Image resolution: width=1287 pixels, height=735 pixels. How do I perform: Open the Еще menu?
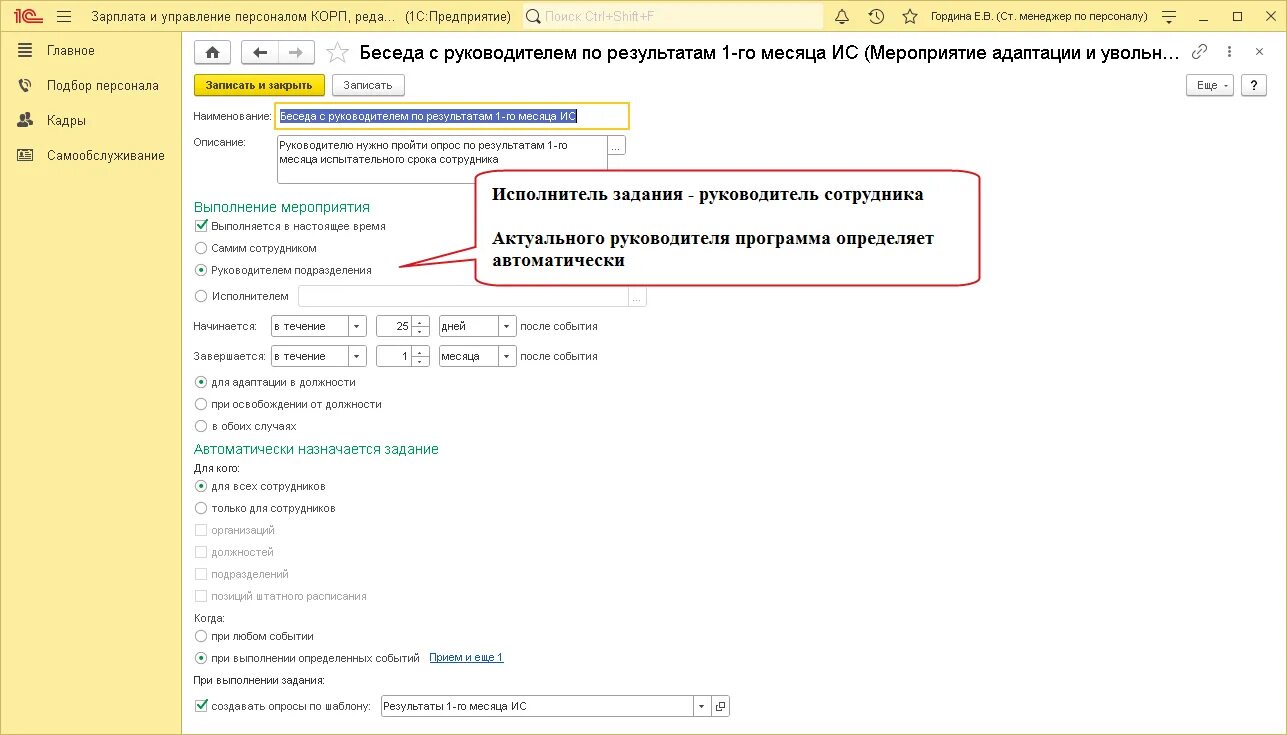(1210, 85)
